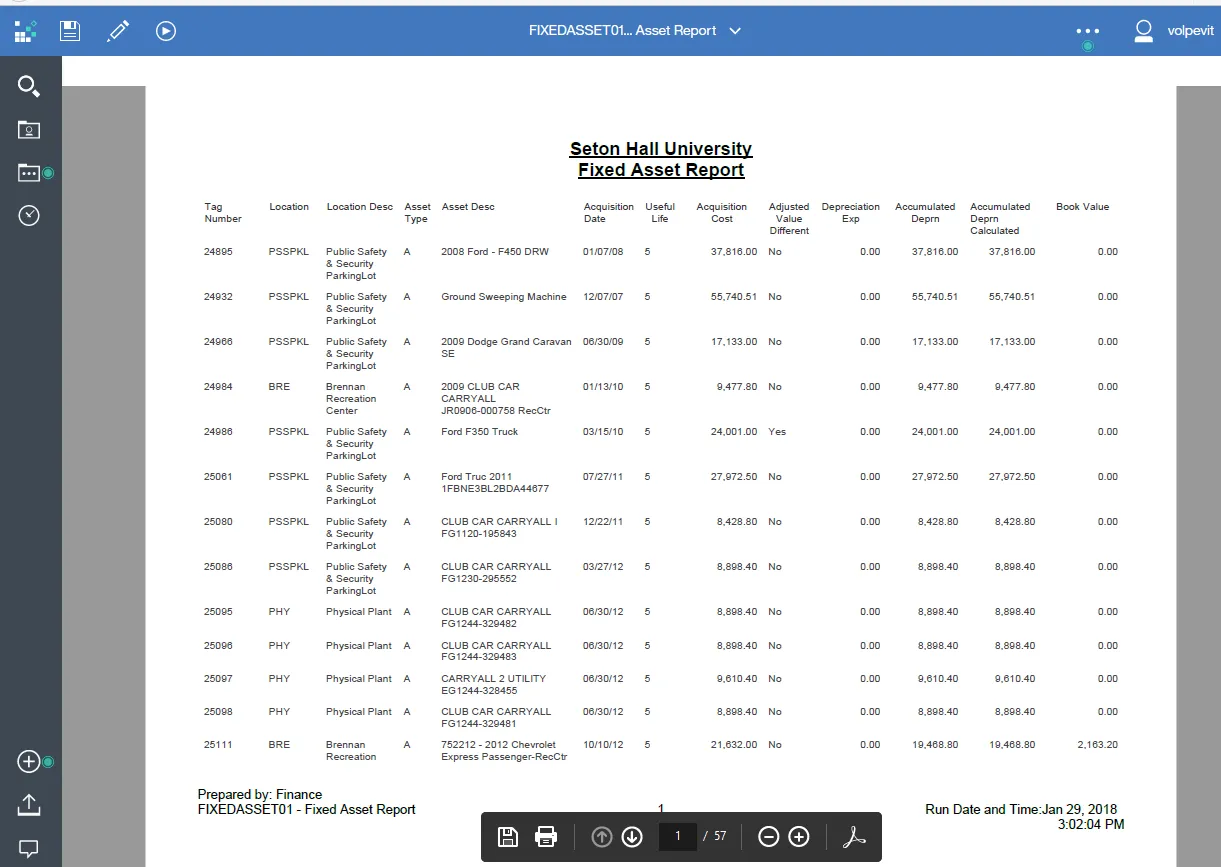The width and height of the screenshot is (1221, 867).
Task: Click tag number 24984
Action: coord(218,387)
